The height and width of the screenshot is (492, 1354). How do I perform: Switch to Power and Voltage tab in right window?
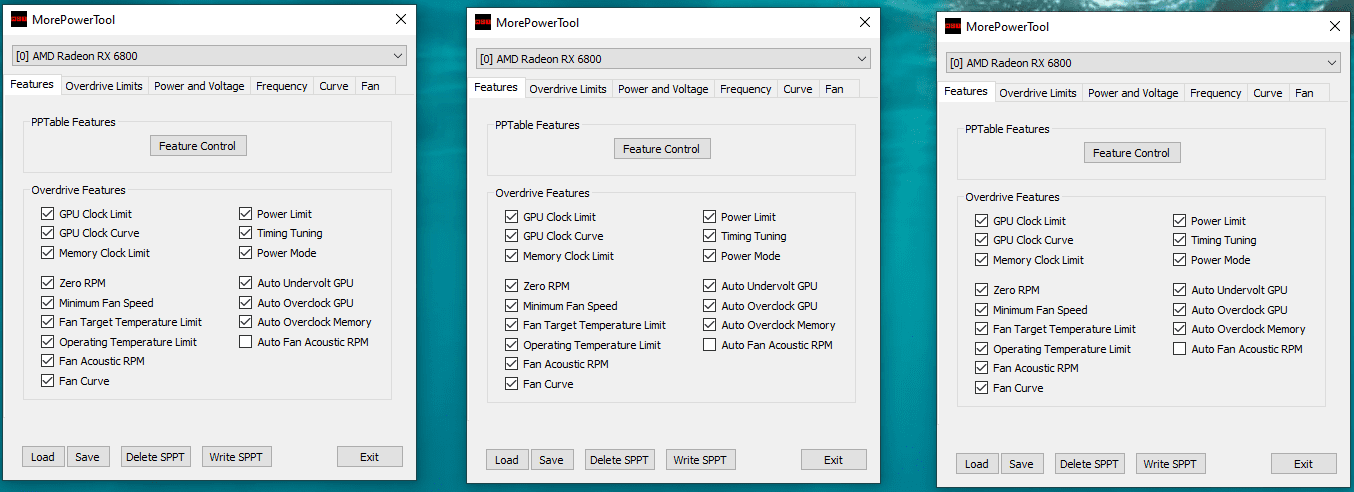(1133, 93)
